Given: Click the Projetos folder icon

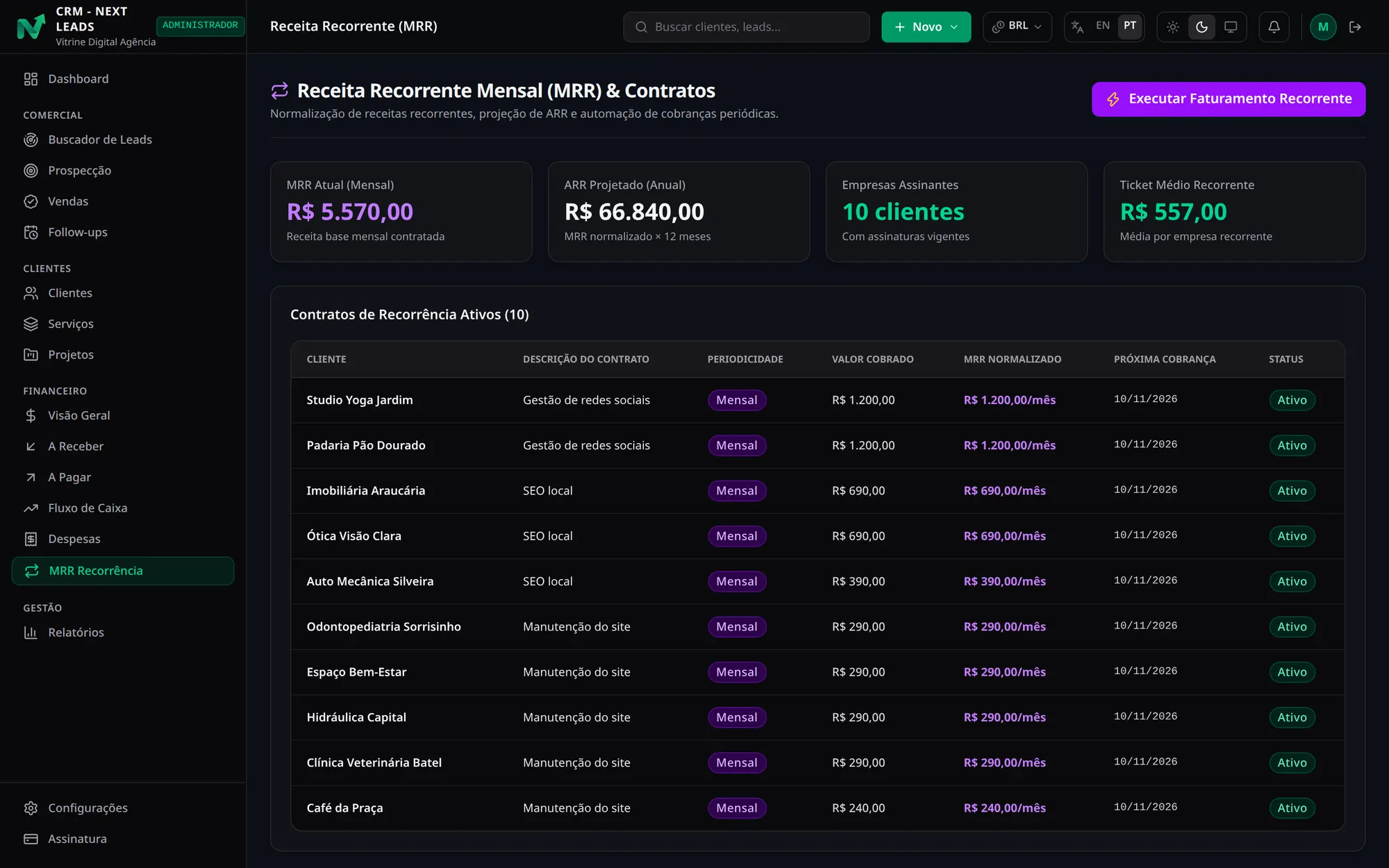Looking at the screenshot, I should (x=31, y=355).
